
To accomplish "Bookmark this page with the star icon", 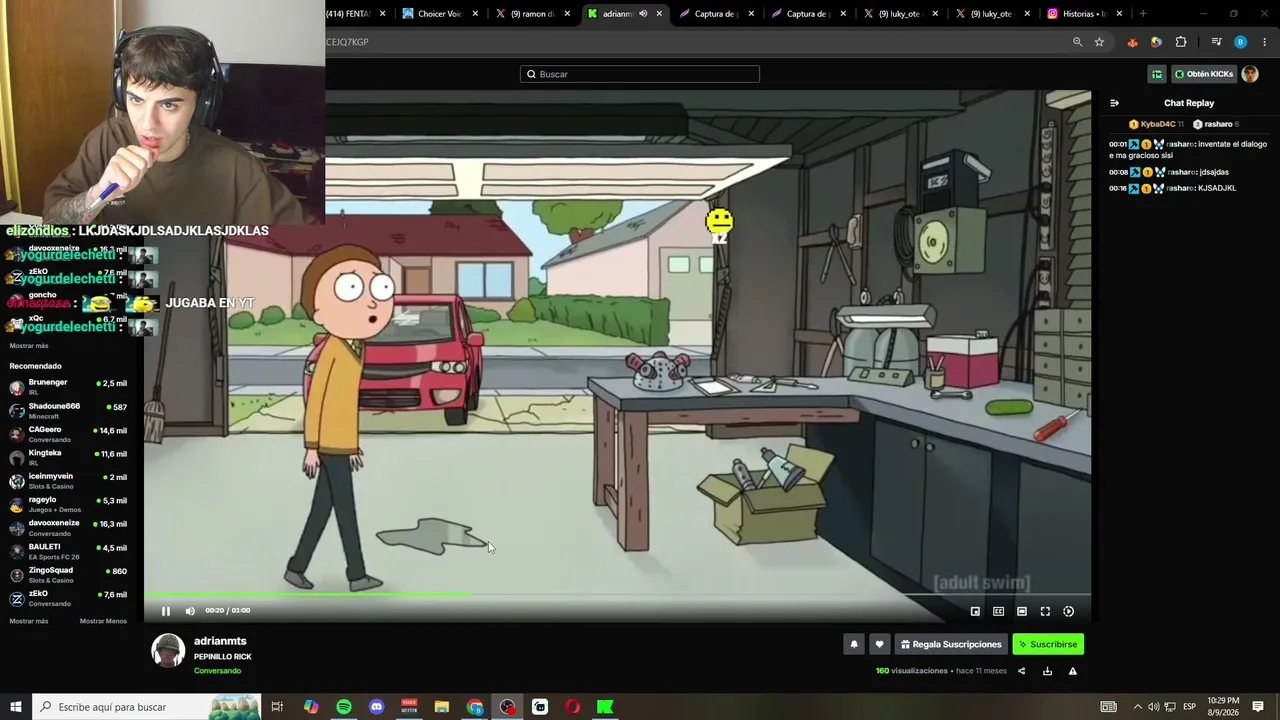I will pyautogui.click(x=1099, y=42).
